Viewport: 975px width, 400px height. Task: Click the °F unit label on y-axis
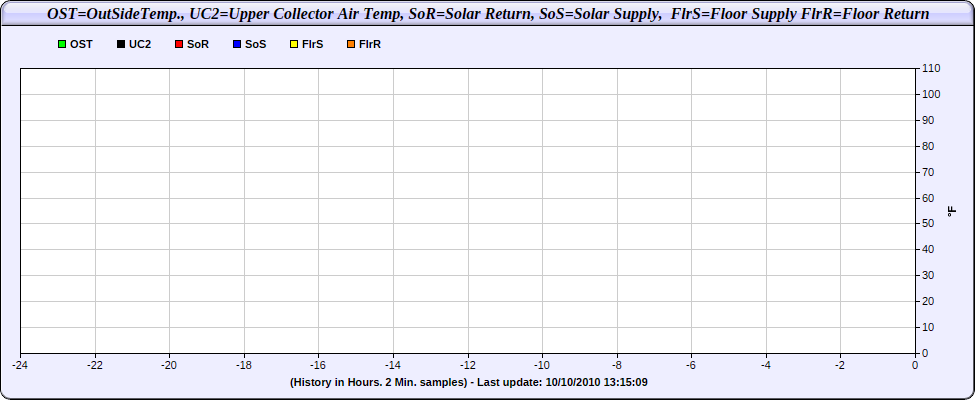[952, 211]
